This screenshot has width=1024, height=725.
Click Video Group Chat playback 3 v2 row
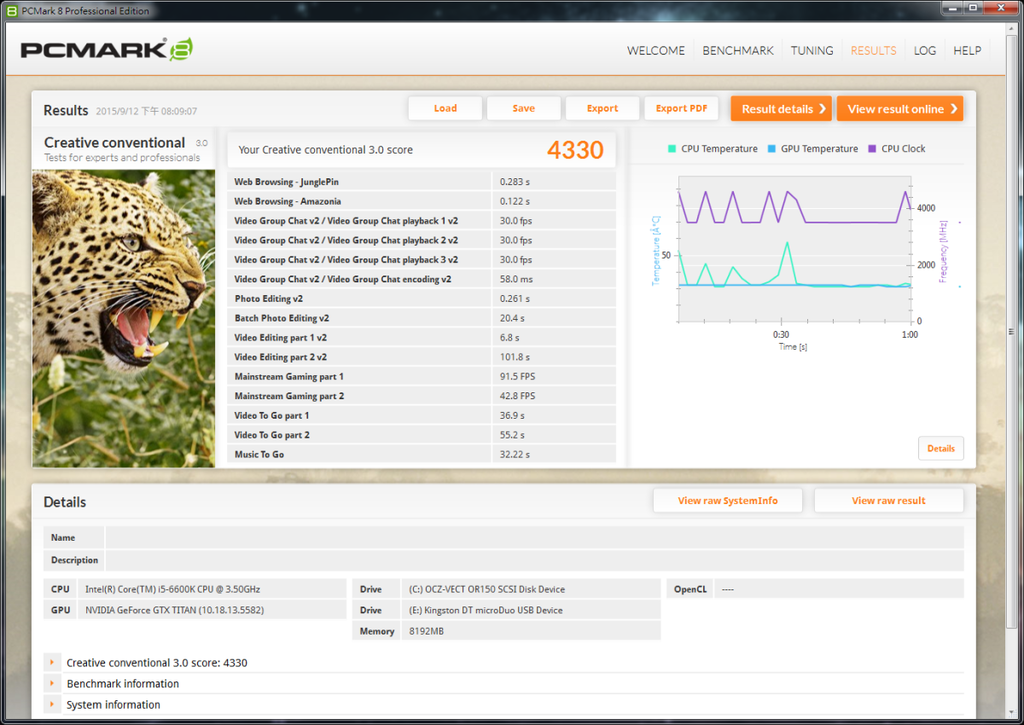coord(421,259)
